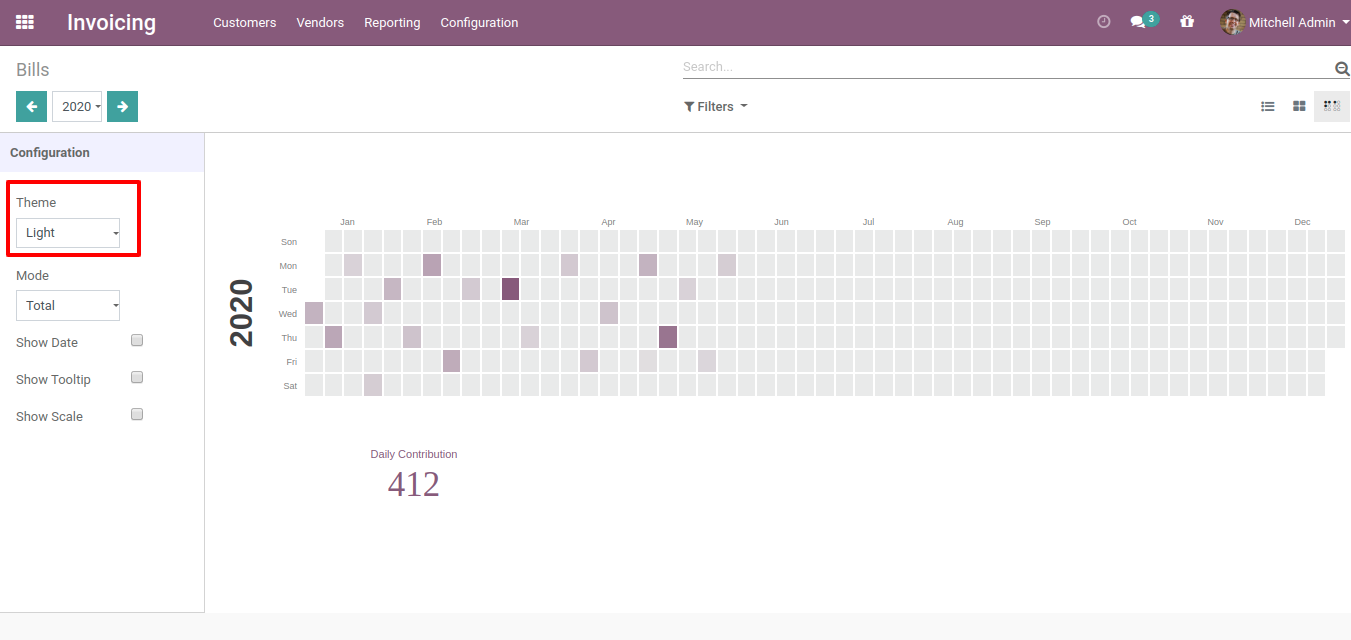Viewport: 1351px width, 640px height.
Task: Open the apps grid menu icon
Action: [25, 22]
